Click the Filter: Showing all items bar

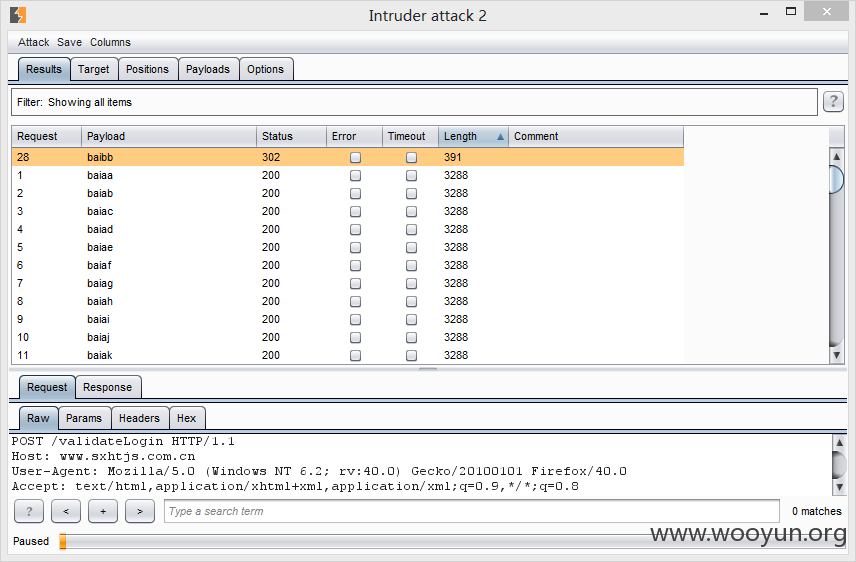(x=414, y=102)
